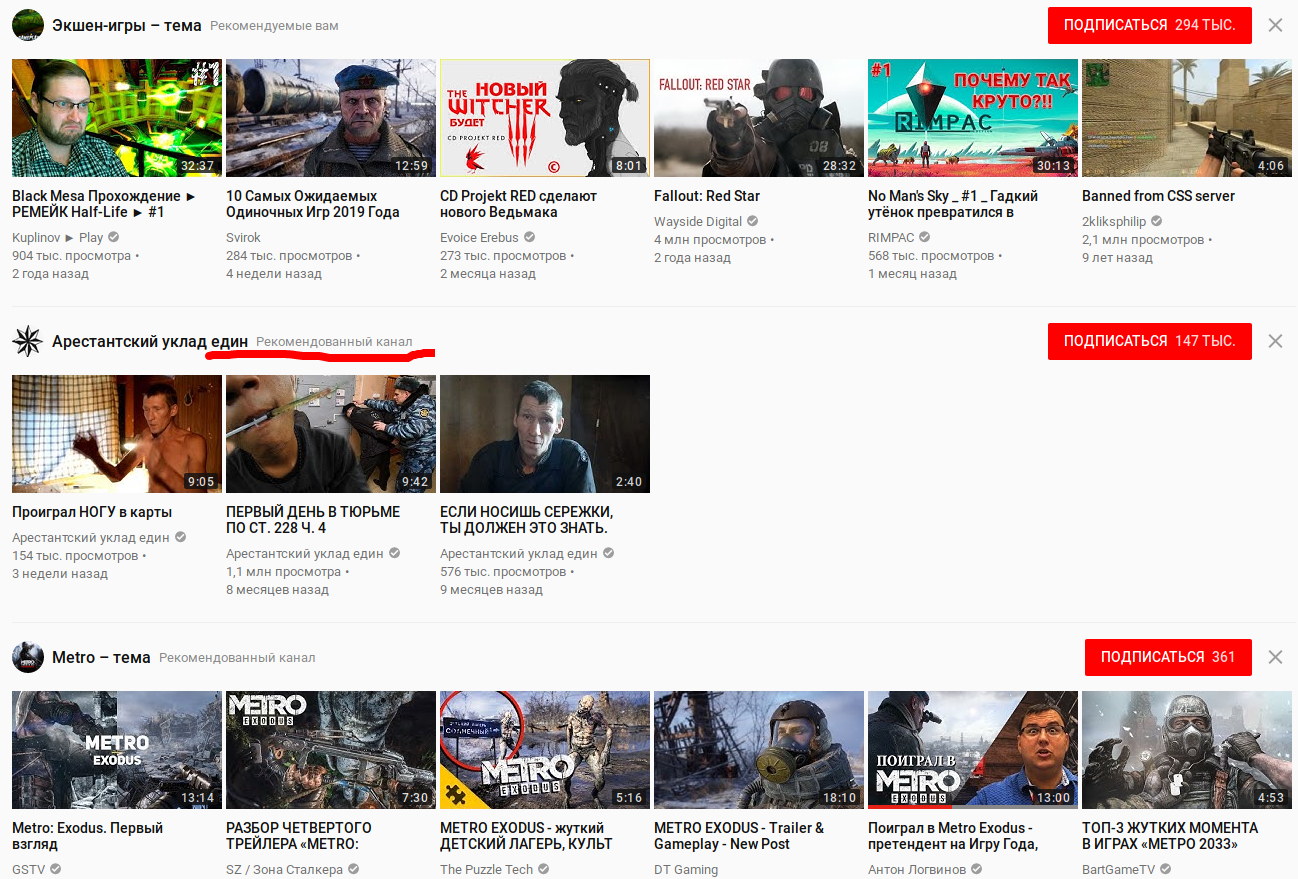Visit the RIMPAC channel link
1298x879 pixels.
coord(891,238)
